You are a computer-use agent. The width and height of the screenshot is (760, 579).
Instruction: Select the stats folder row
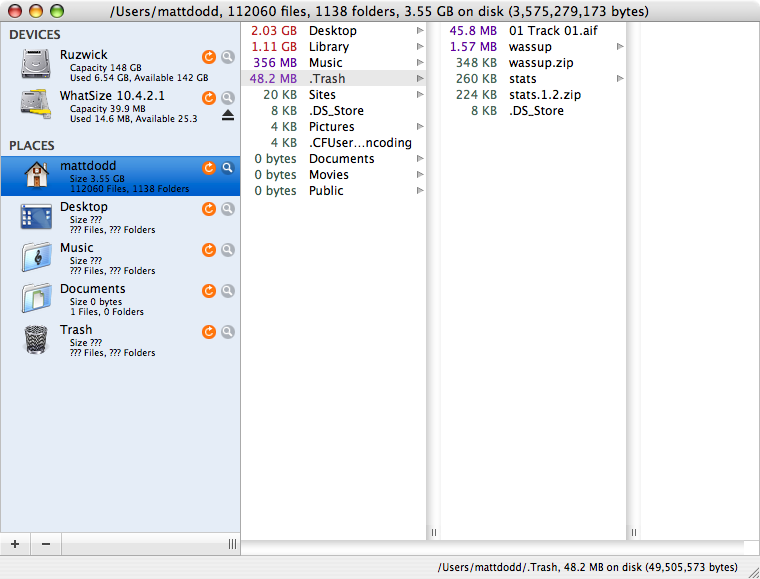[533, 78]
